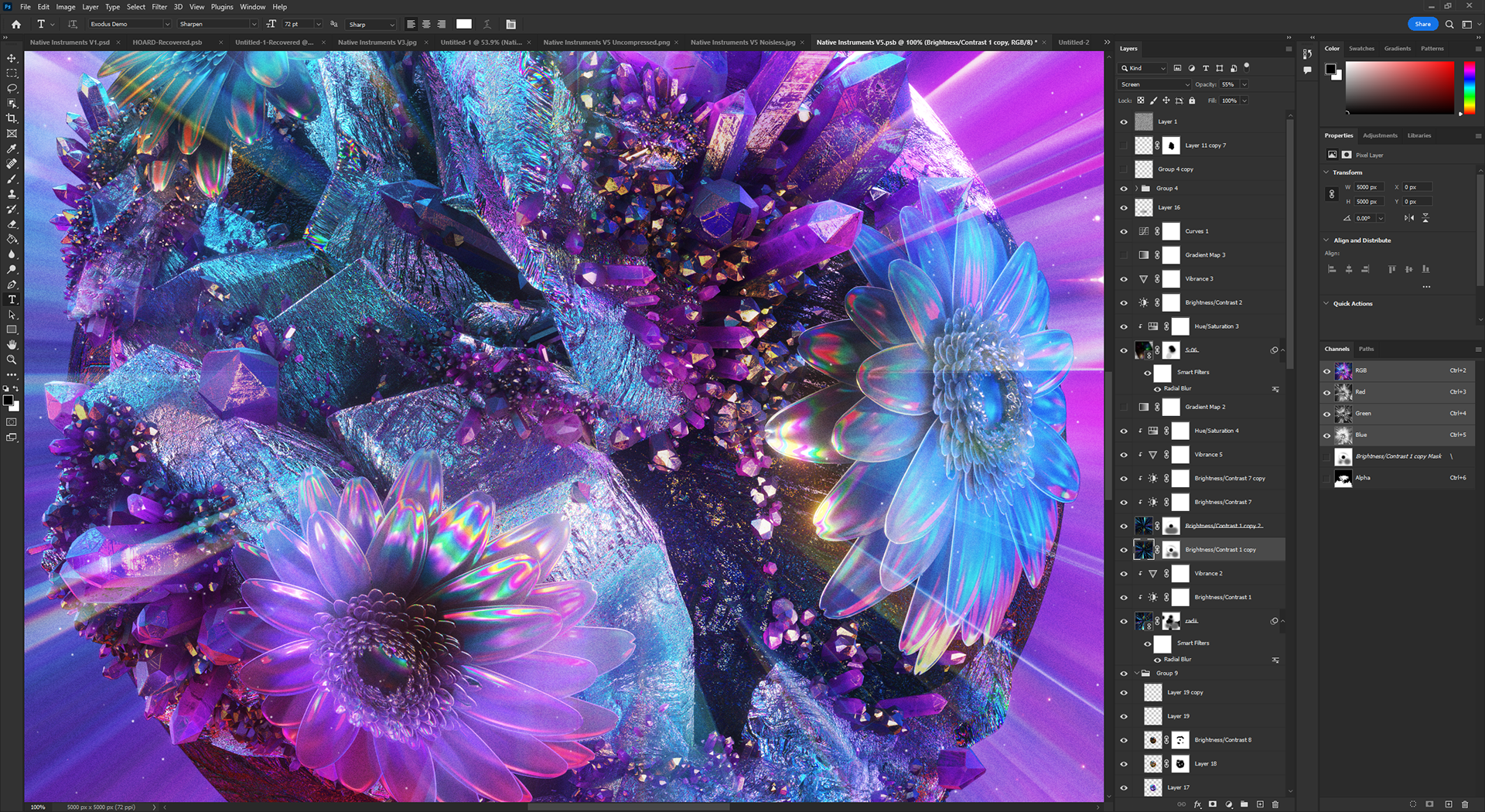Image resolution: width=1485 pixels, height=812 pixels.
Task: Select the Alpha channel row
Action: (1398, 478)
